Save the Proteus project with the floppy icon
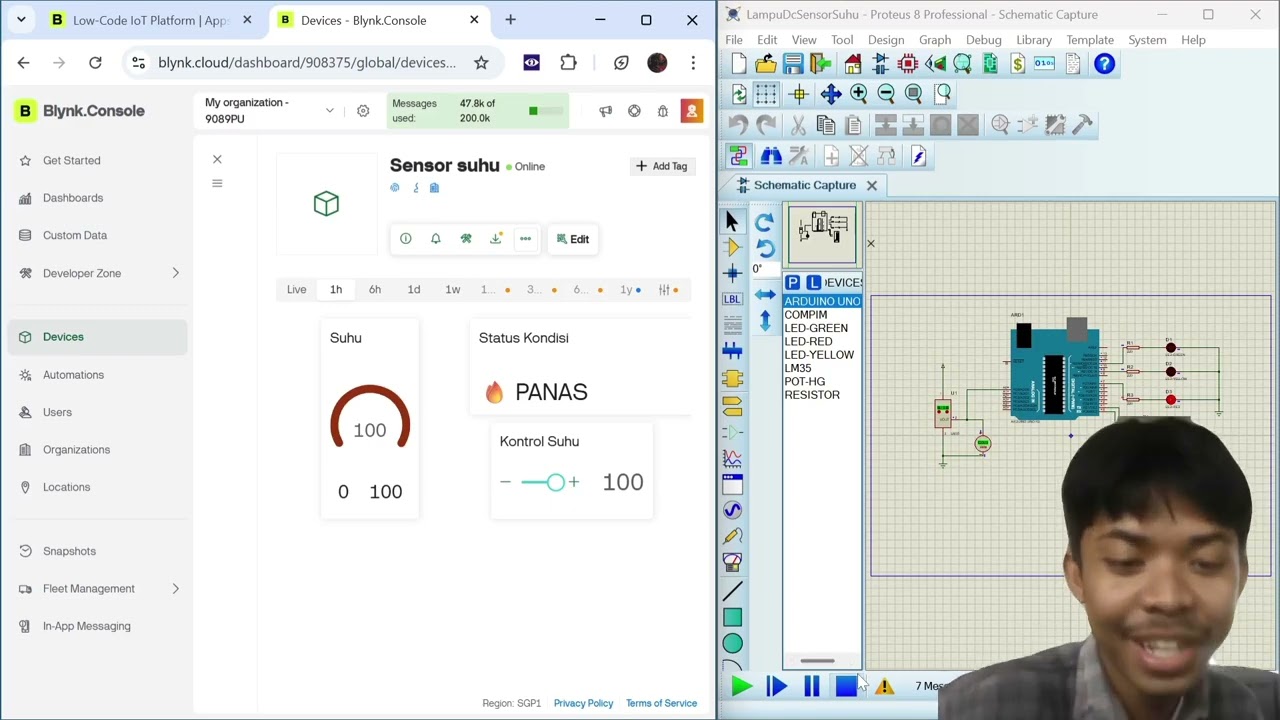Screen dimensions: 1280x720 click(x=793, y=64)
